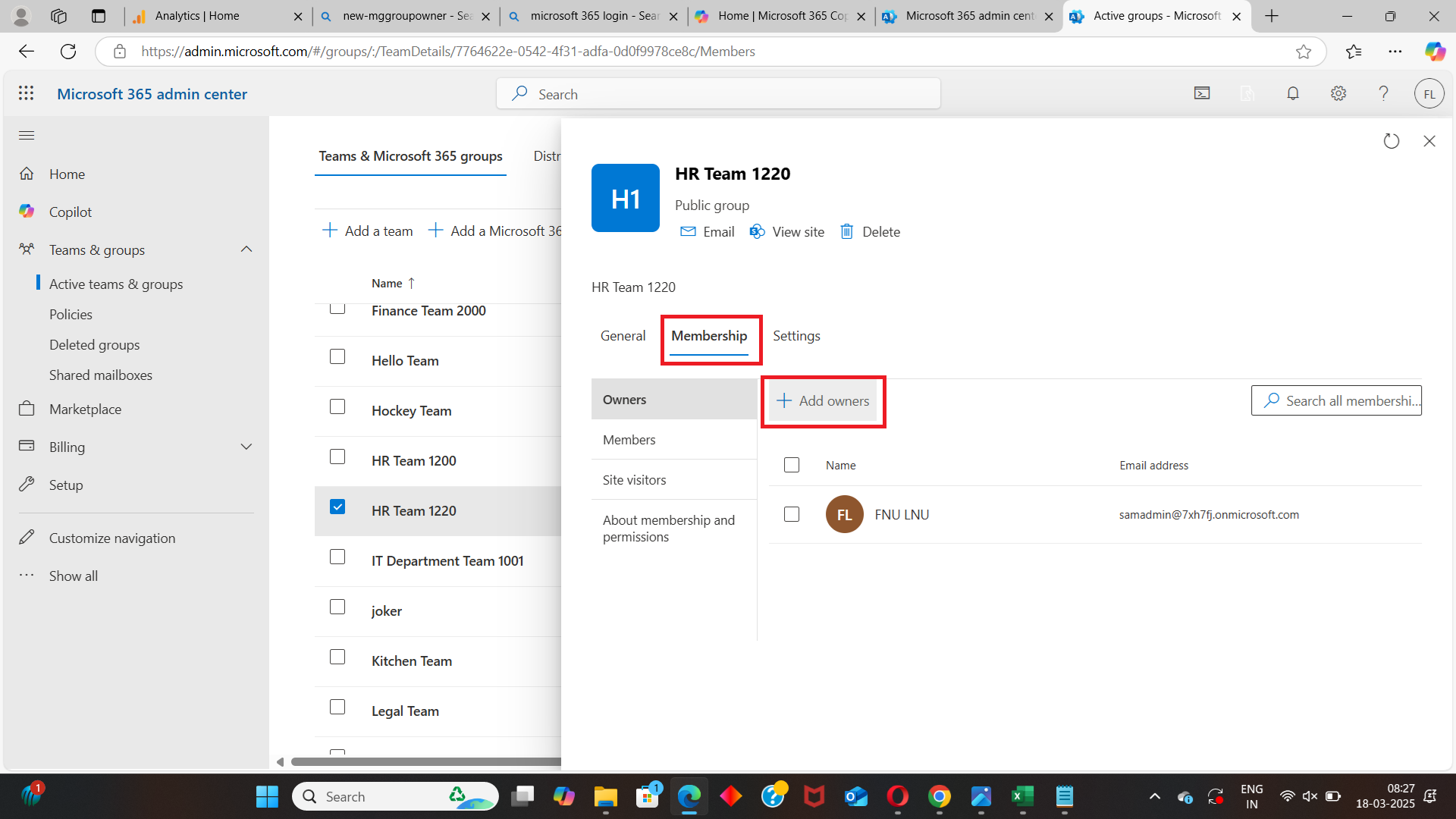Select the Kitchen Team checkbox
The image size is (1456, 819).
[x=337, y=657]
